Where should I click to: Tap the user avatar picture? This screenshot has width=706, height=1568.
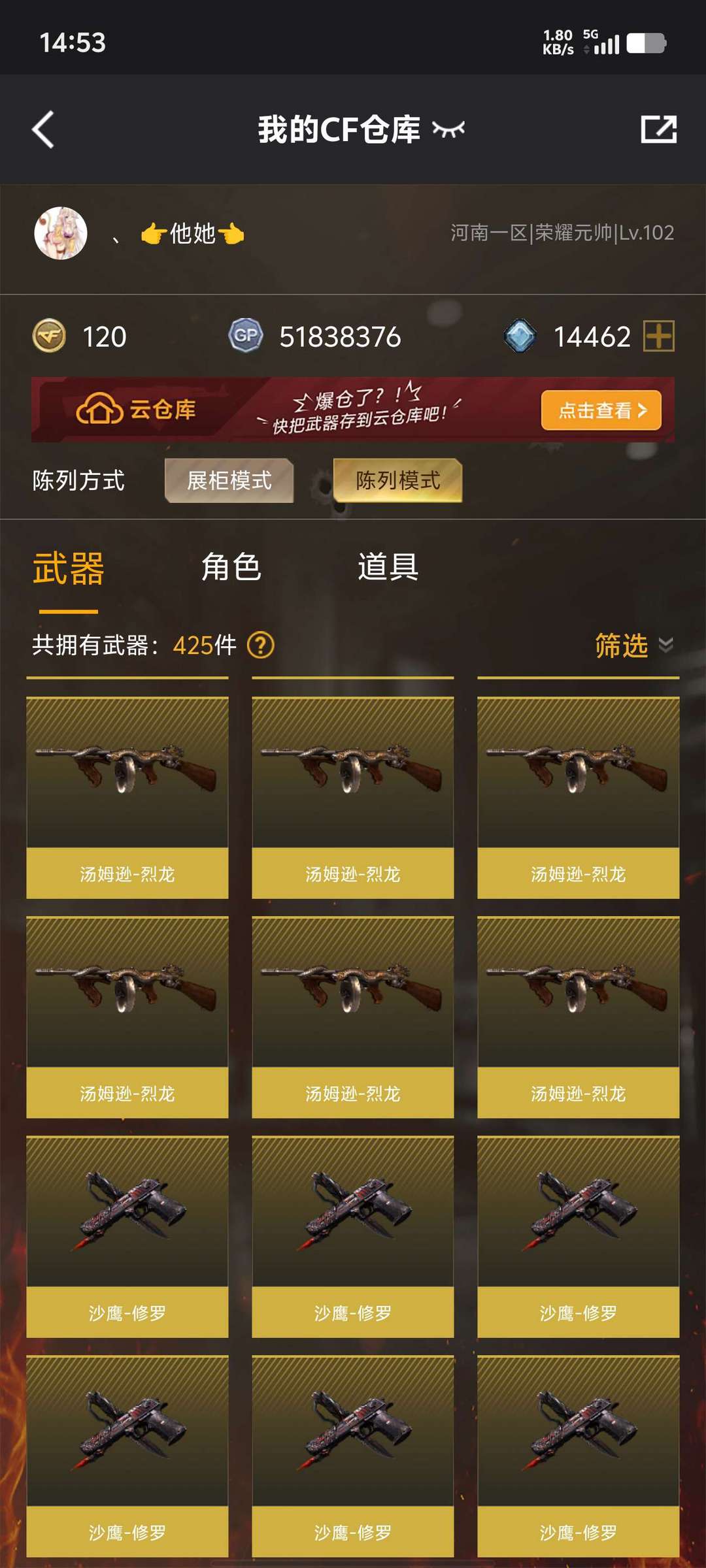(61, 233)
